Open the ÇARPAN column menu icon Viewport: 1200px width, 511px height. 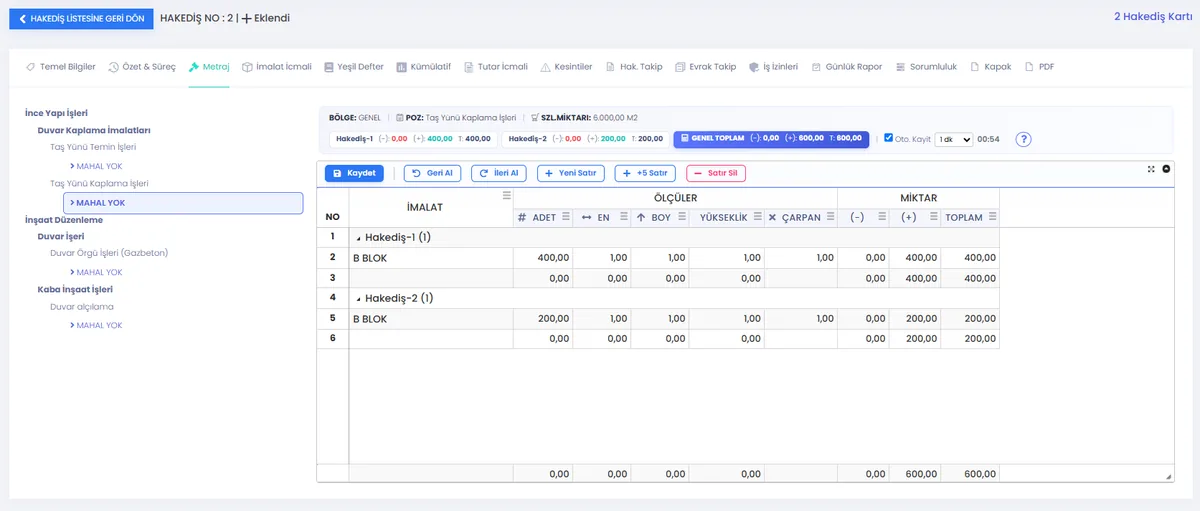pyautogui.click(x=828, y=217)
